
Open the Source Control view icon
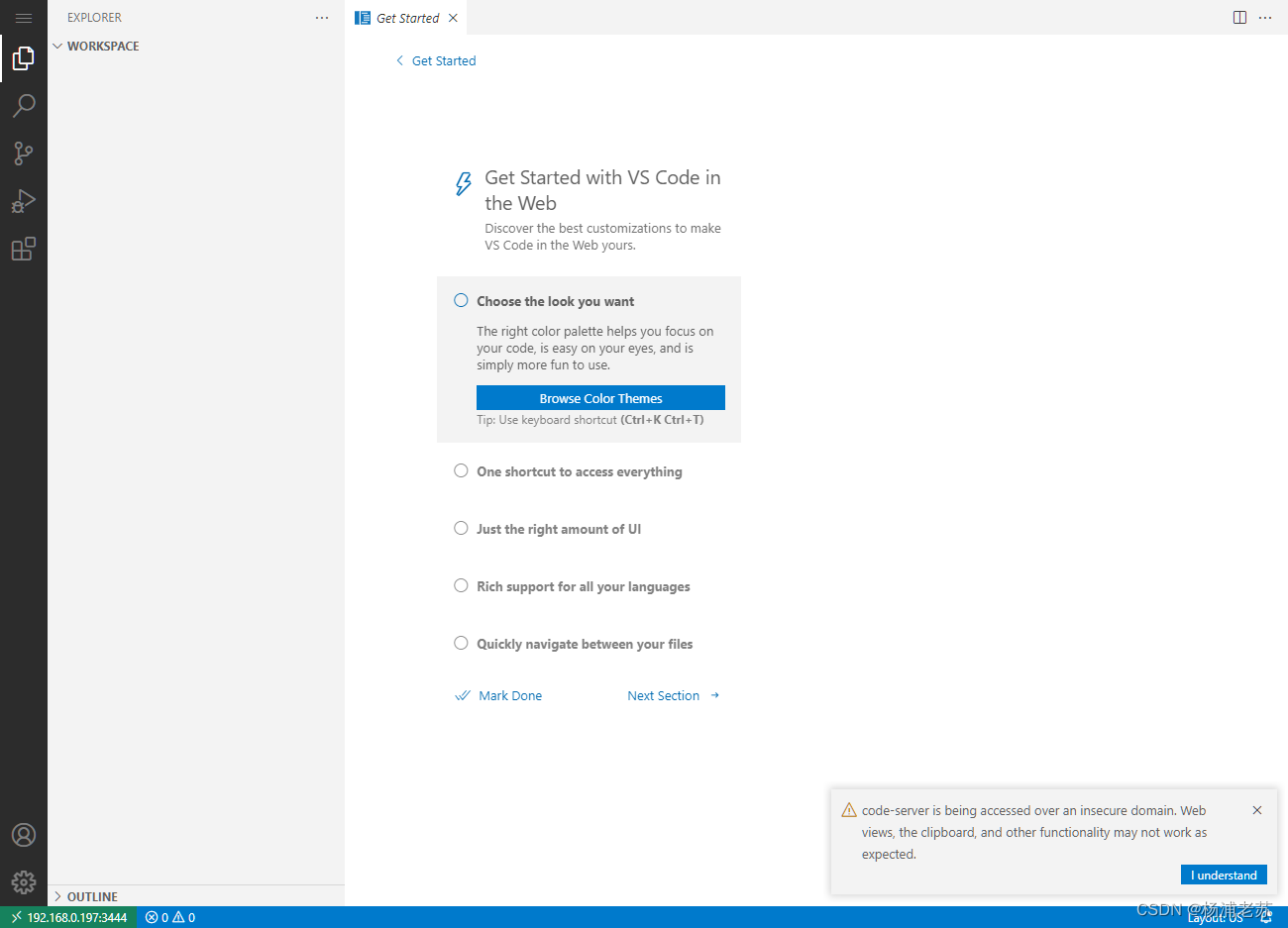(24, 154)
